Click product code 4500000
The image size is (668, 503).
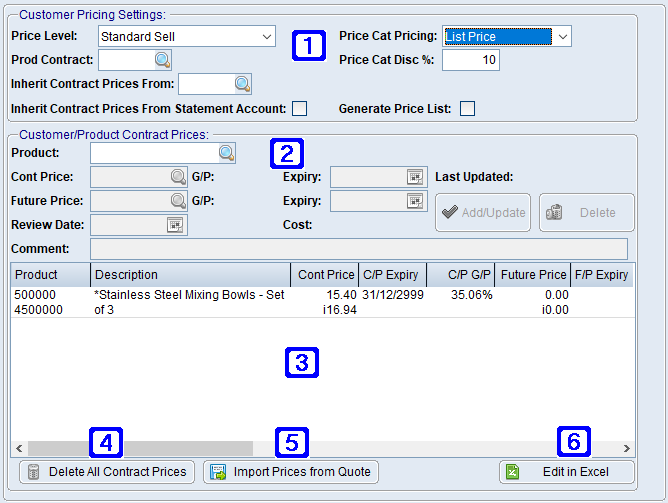tap(38, 310)
